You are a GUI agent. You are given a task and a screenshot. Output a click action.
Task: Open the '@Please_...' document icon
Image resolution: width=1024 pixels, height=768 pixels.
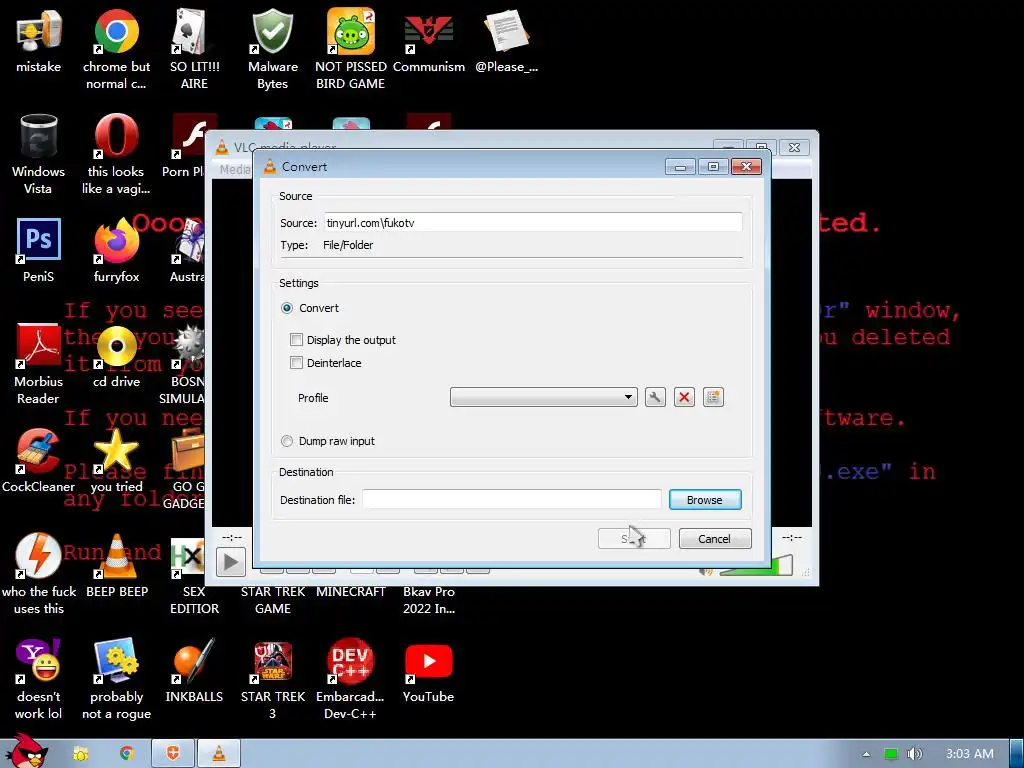(x=507, y=40)
